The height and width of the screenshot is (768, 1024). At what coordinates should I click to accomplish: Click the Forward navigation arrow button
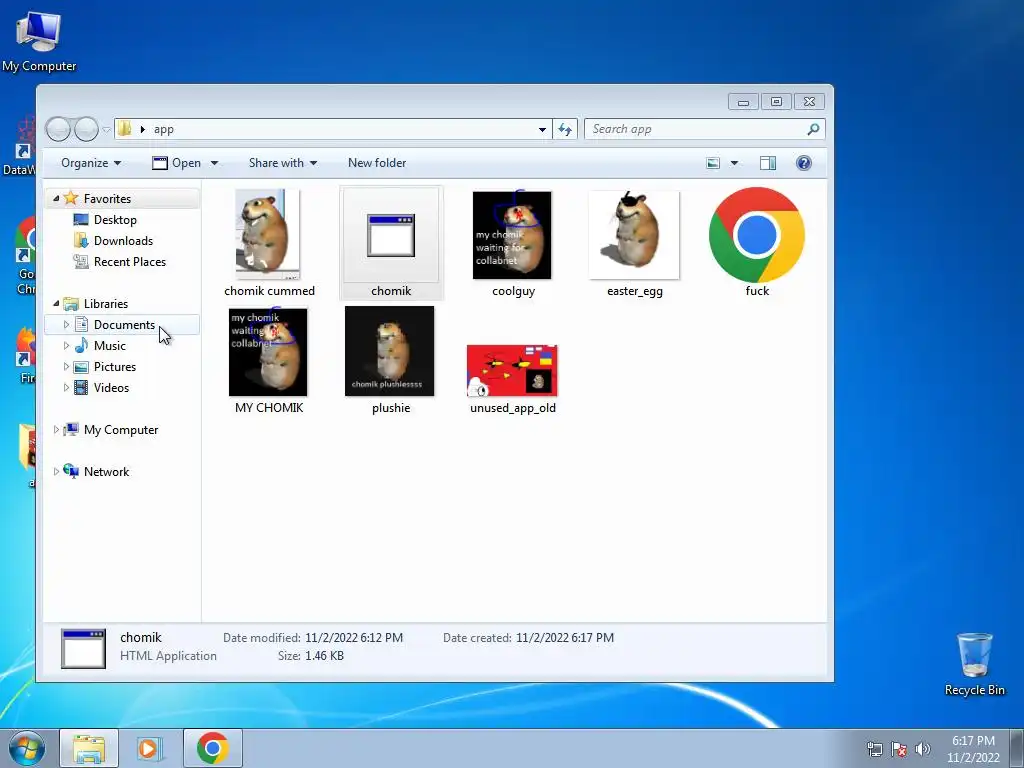86,129
